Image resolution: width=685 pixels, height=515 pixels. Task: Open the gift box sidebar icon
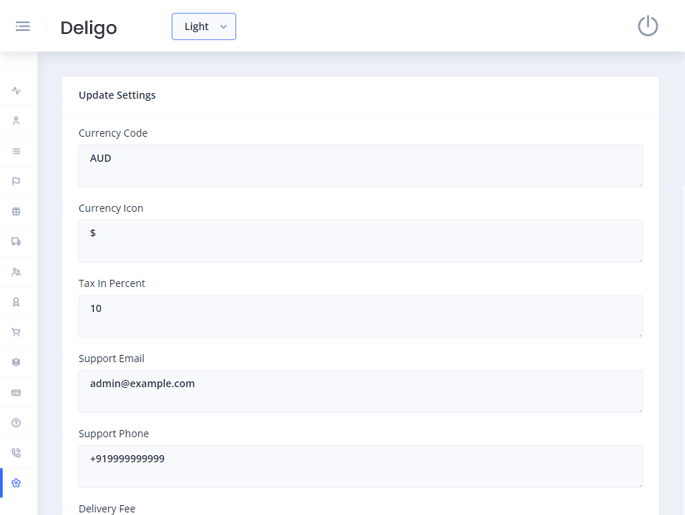[16, 211]
